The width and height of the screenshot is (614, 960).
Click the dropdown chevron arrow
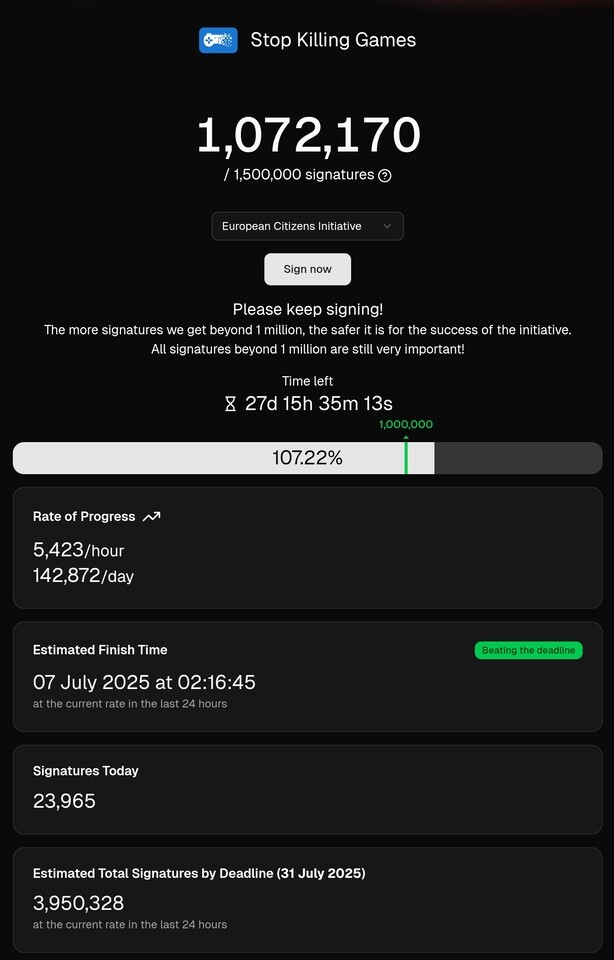[387, 226]
